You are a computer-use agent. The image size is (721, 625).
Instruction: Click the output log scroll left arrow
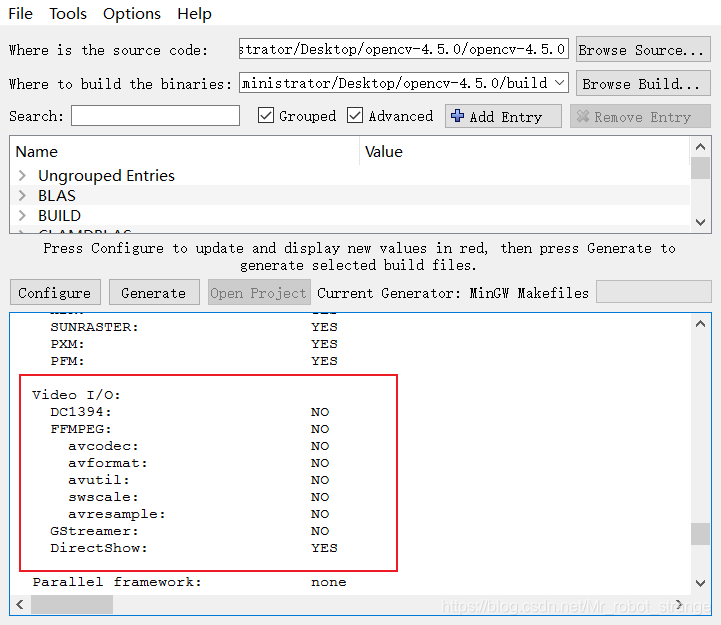pos(20,604)
